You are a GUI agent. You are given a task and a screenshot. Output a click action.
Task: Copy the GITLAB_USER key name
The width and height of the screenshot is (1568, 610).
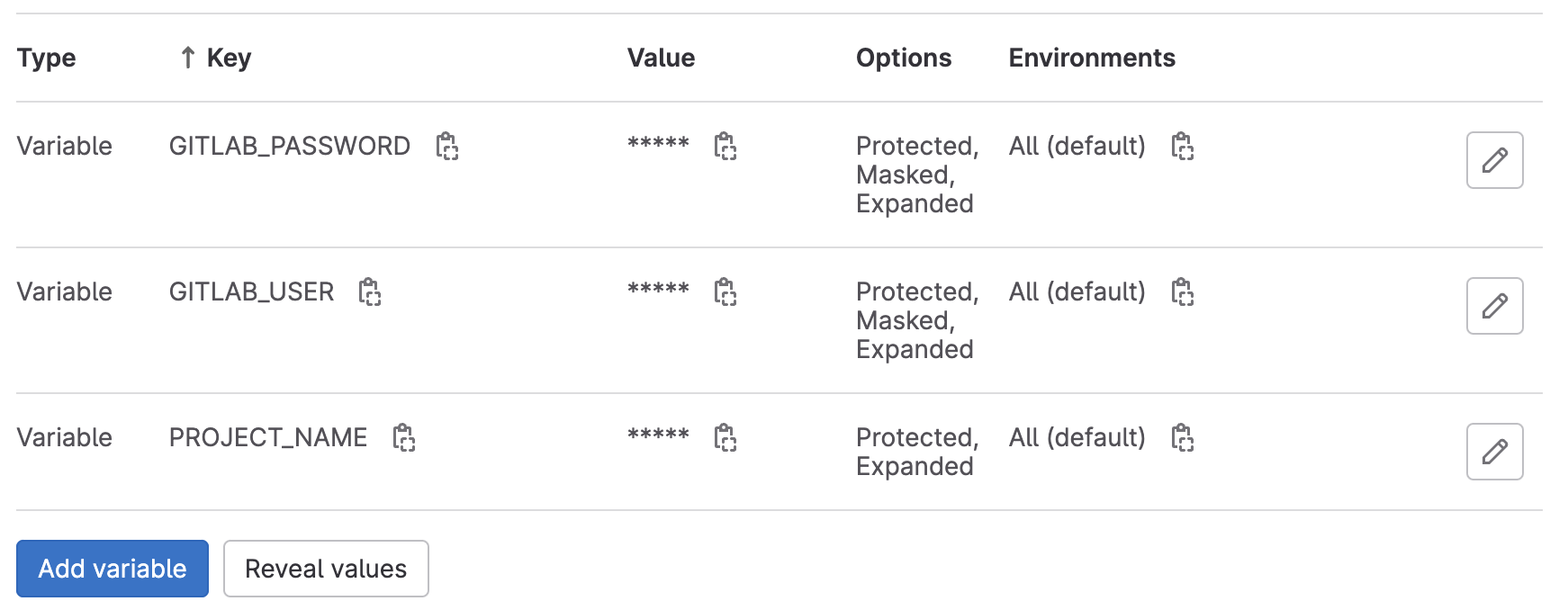tap(369, 292)
